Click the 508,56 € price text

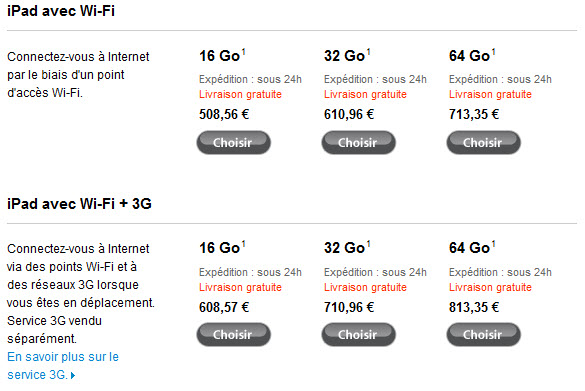[224, 114]
